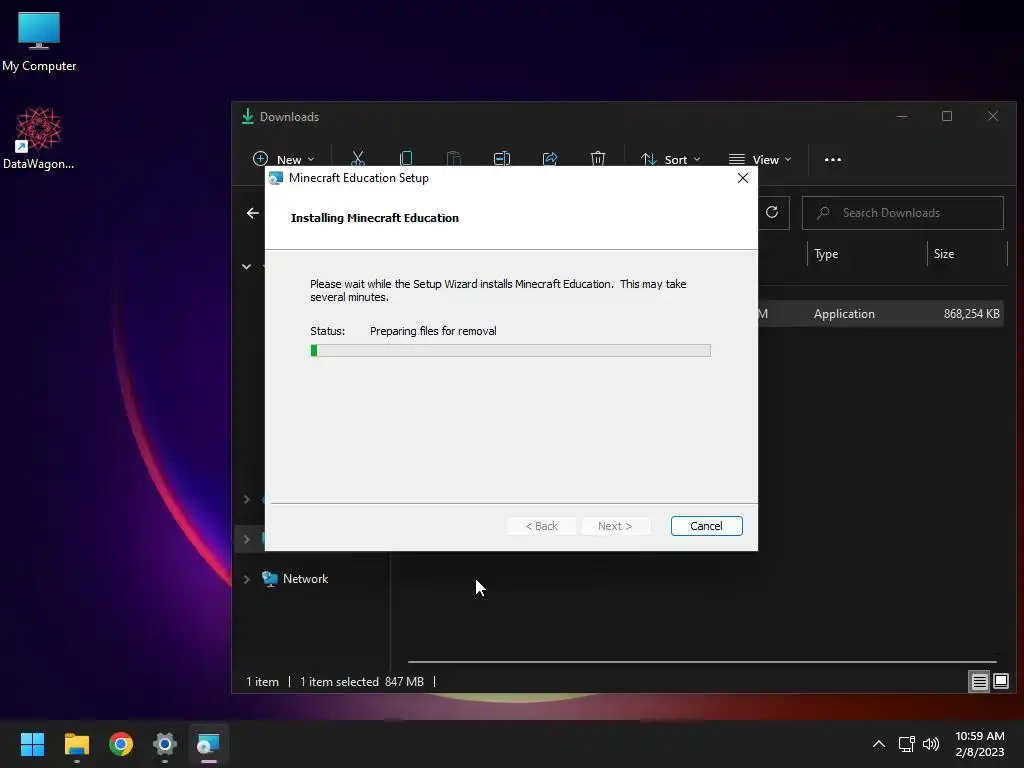The image size is (1024, 768).
Task: Click the Downloads window title icon
Action: point(248,116)
